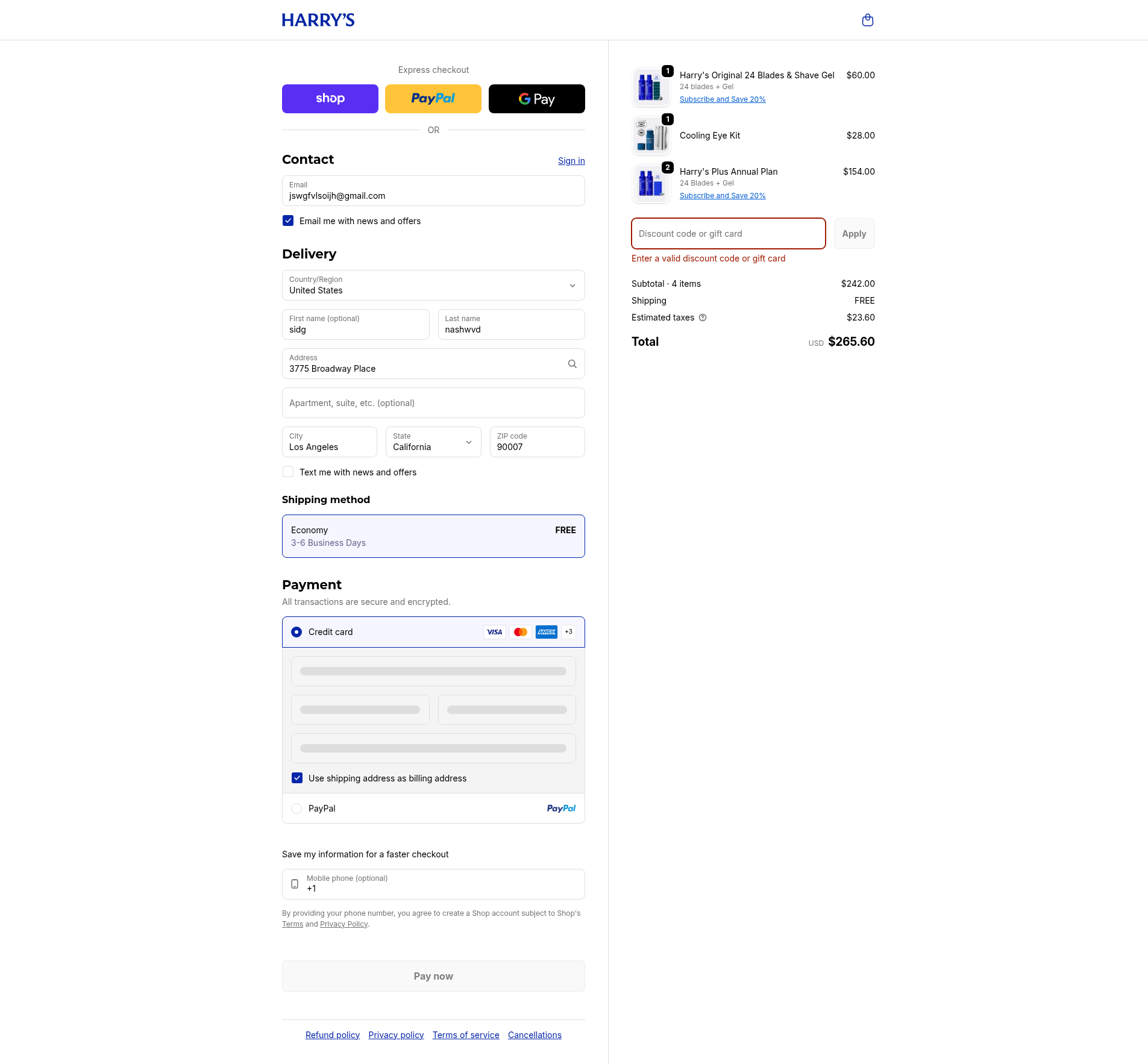Click the +3 more card types badge
1148x1064 pixels.
568,632
